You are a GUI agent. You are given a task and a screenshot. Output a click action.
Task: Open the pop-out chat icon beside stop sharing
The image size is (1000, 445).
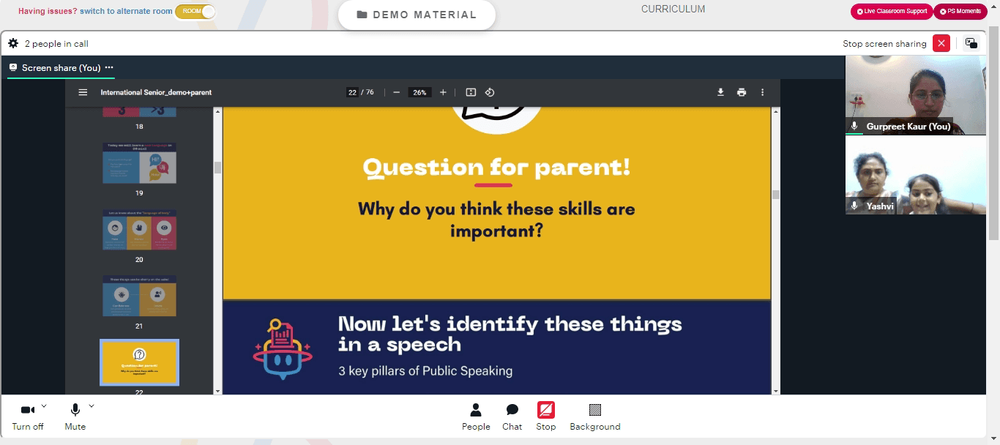tap(971, 43)
